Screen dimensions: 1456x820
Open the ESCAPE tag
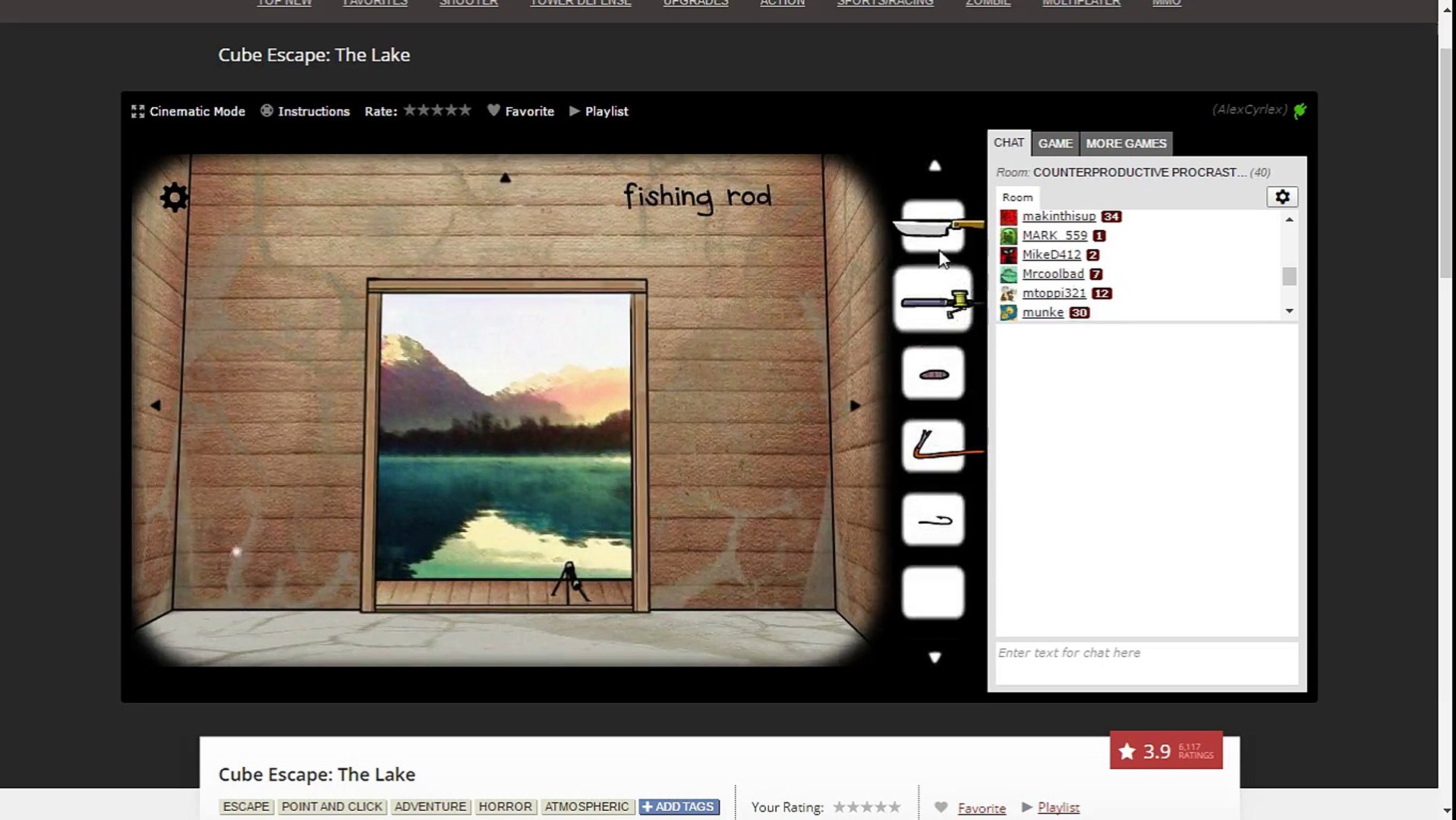pyautogui.click(x=246, y=807)
